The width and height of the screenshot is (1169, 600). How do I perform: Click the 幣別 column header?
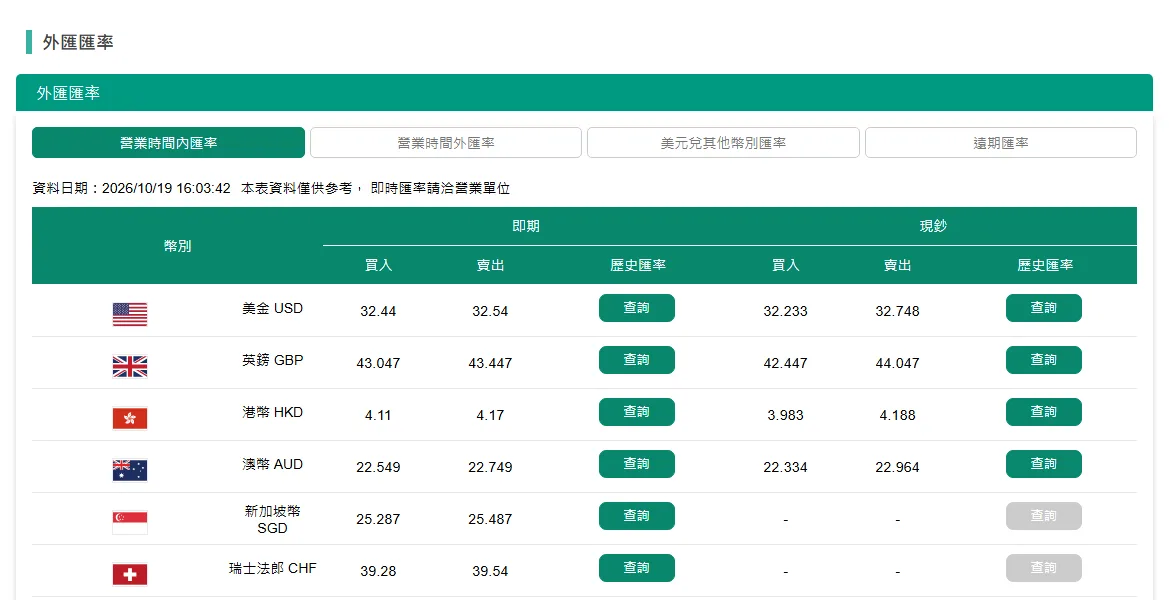[177, 246]
